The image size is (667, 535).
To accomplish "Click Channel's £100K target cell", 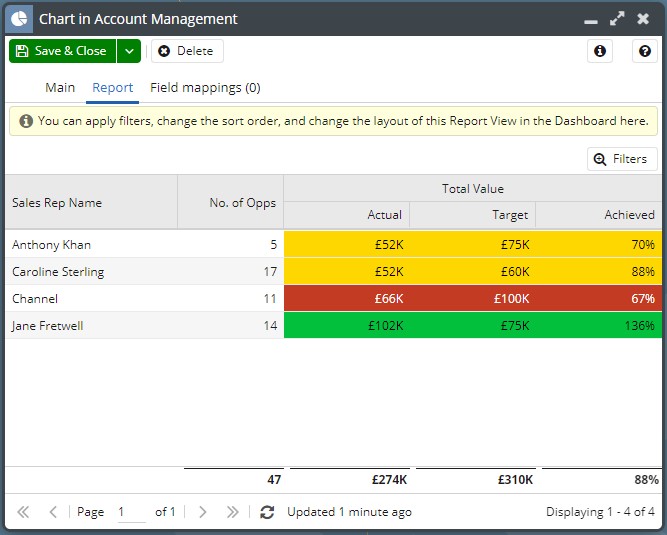I will coord(473,299).
